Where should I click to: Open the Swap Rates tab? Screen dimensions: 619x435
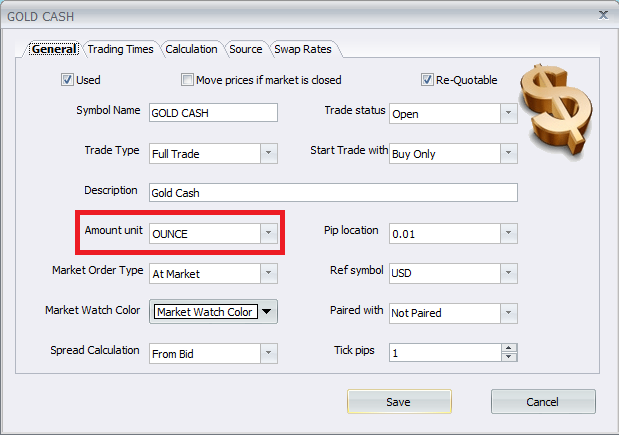[x=302, y=49]
